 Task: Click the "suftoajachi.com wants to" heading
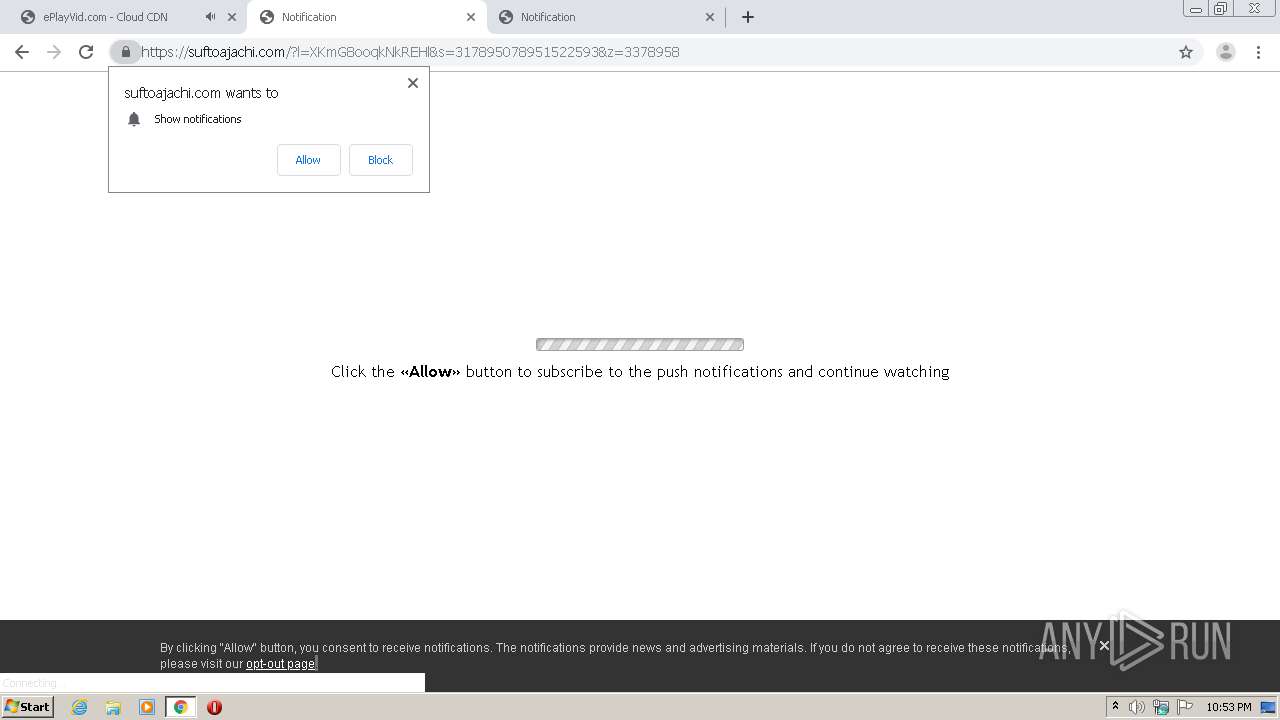point(201,93)
